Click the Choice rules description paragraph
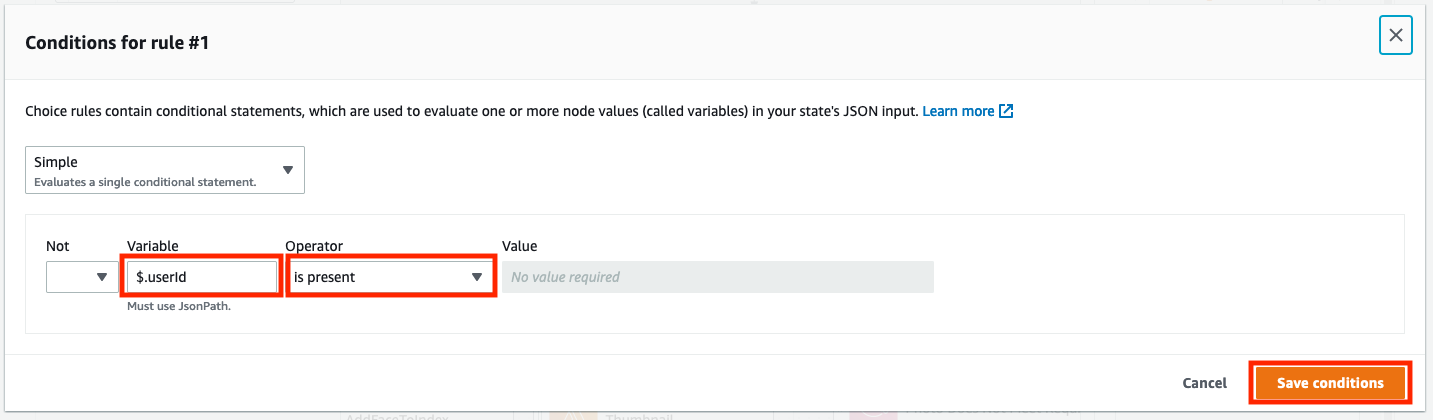1433x420 pixels. click(x=471, y=111)
